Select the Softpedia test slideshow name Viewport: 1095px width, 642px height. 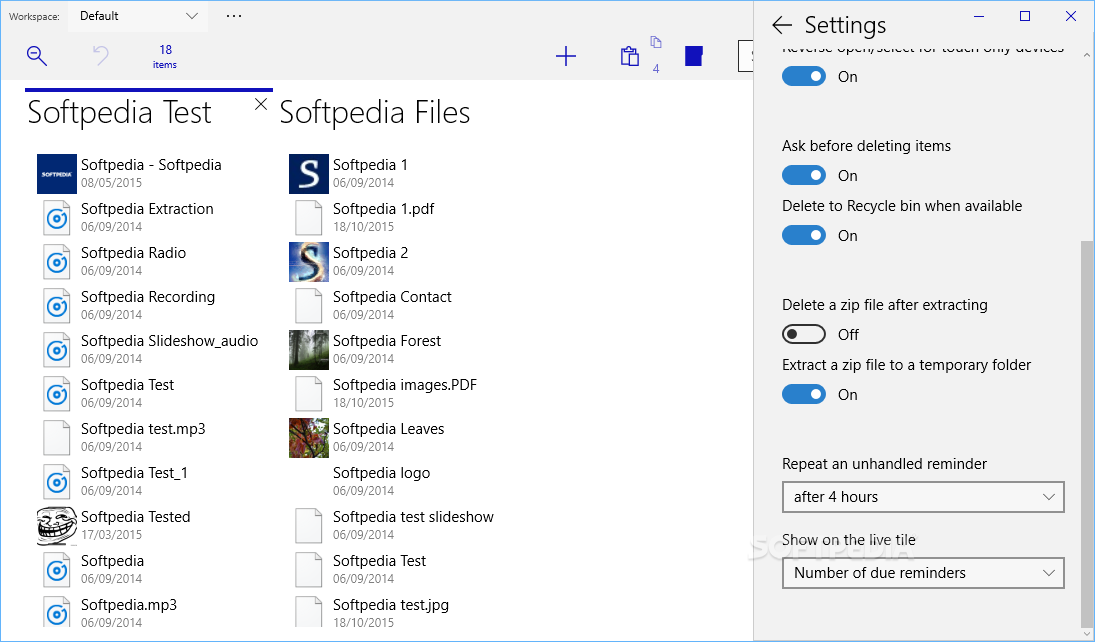[x=413, y=517]
